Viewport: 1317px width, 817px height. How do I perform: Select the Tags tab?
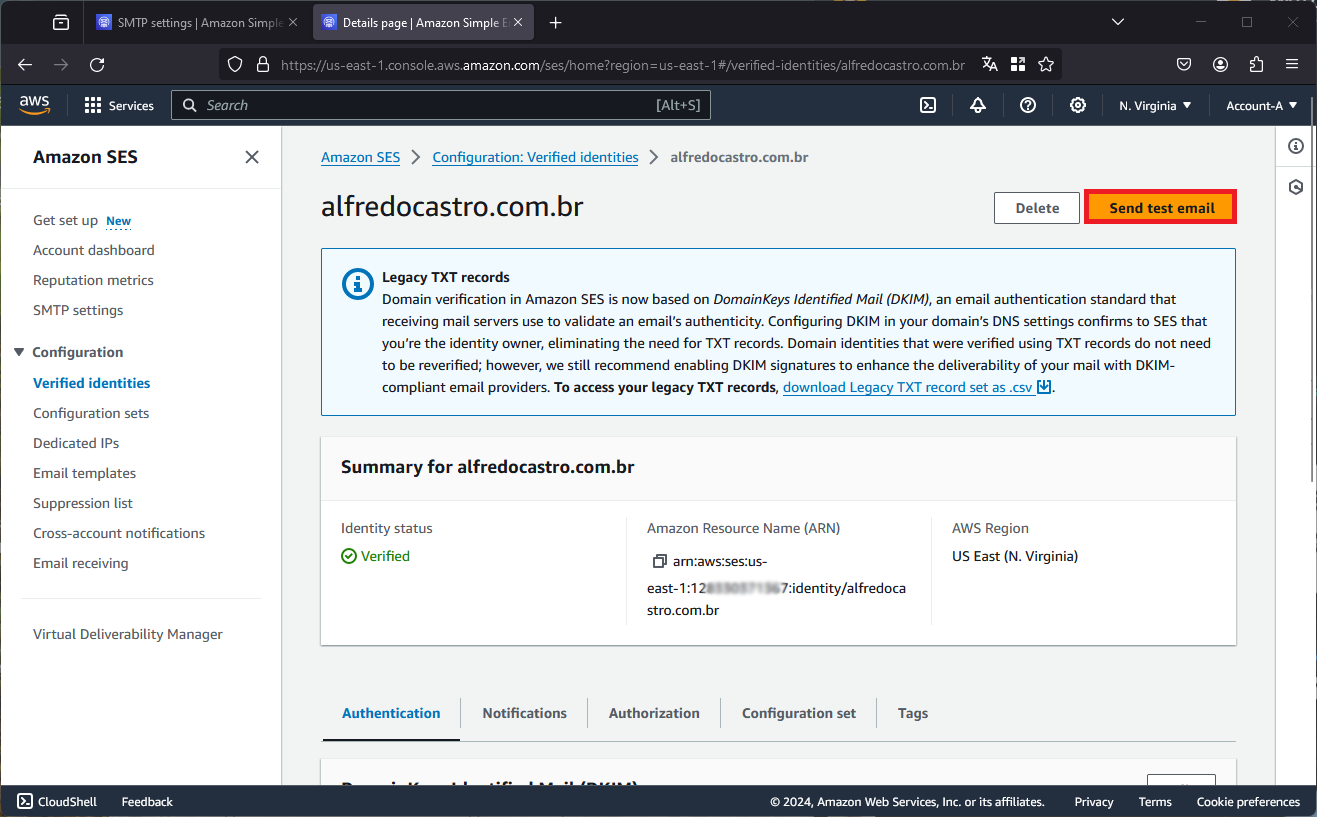click(913, 713)
